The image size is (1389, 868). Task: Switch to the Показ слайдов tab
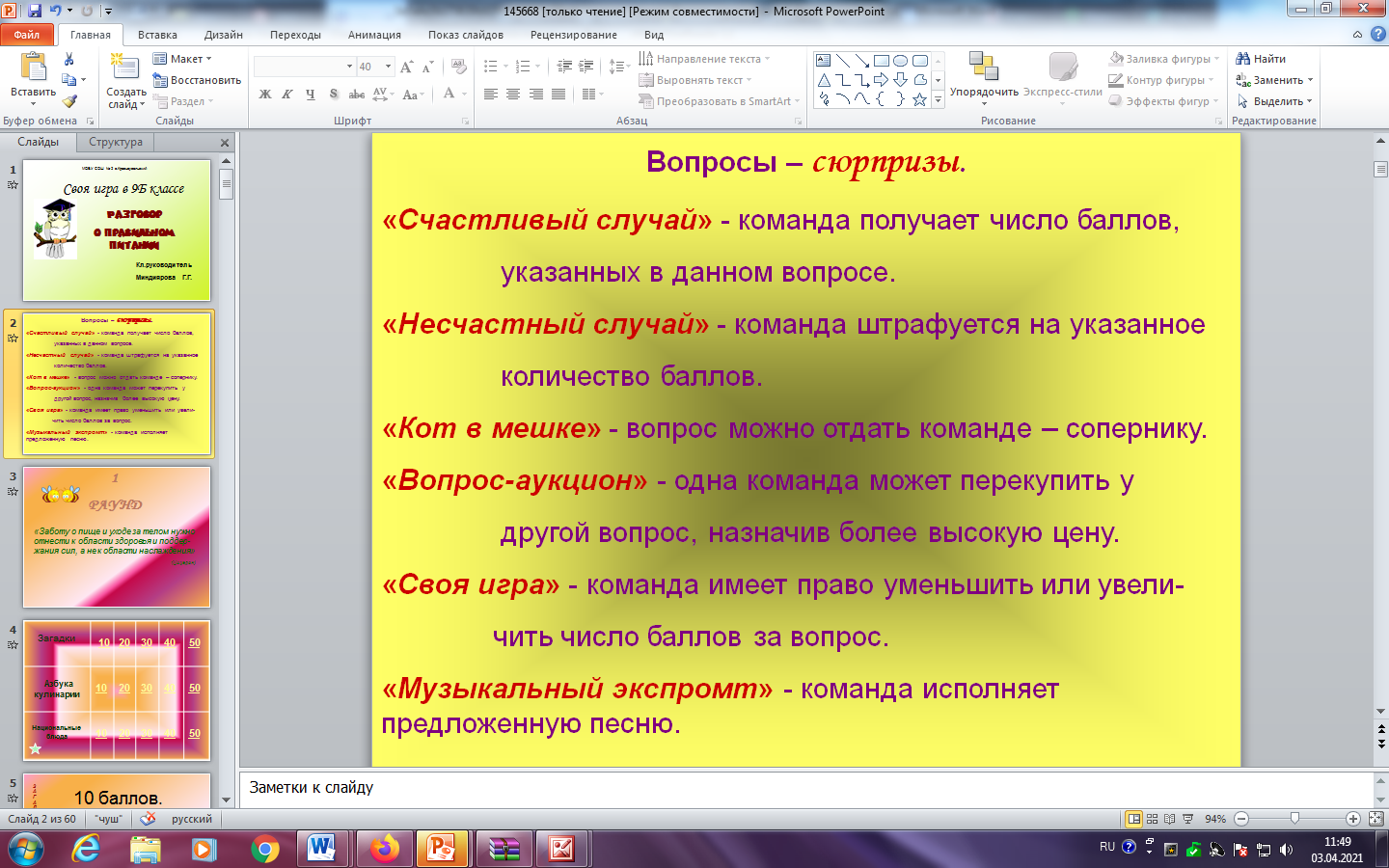tap(466, 35)
